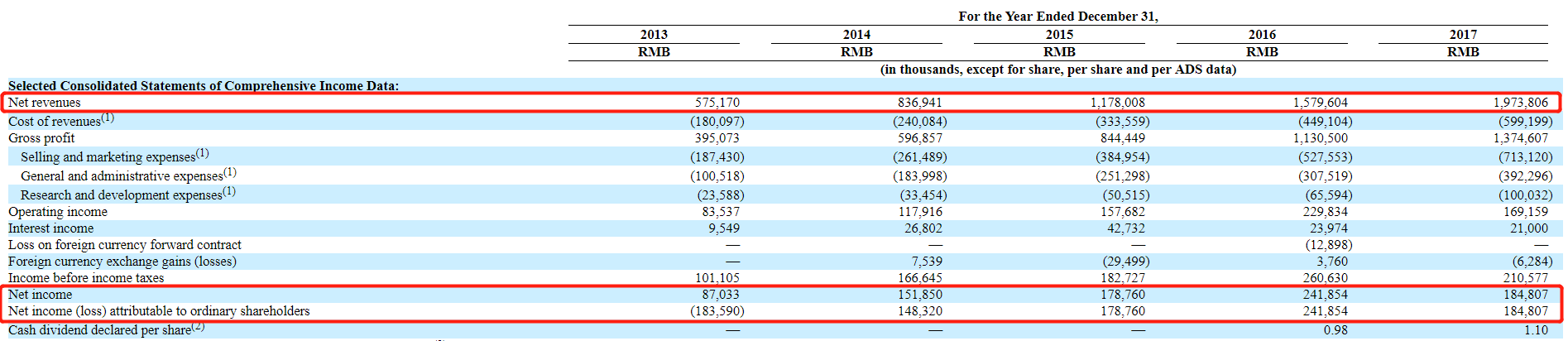The image size is (1568, 341).
Task: Click Research and development expenses label
Action: pos(122,195)
